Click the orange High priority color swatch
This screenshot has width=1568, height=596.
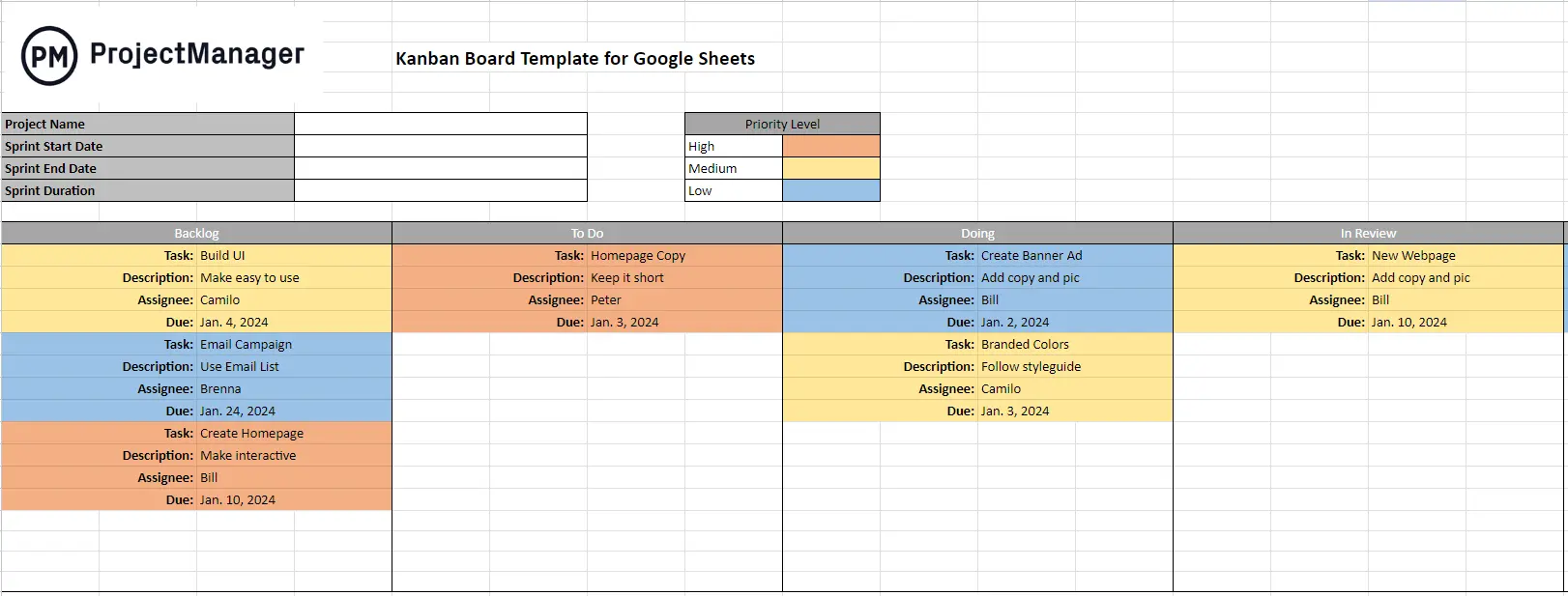tap(831, 146)
